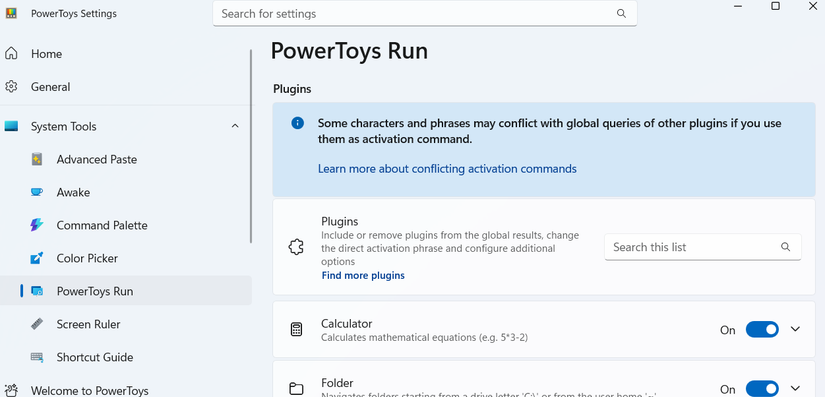Click the Welcome to PowerToys icon

click(x=11, y=390)
